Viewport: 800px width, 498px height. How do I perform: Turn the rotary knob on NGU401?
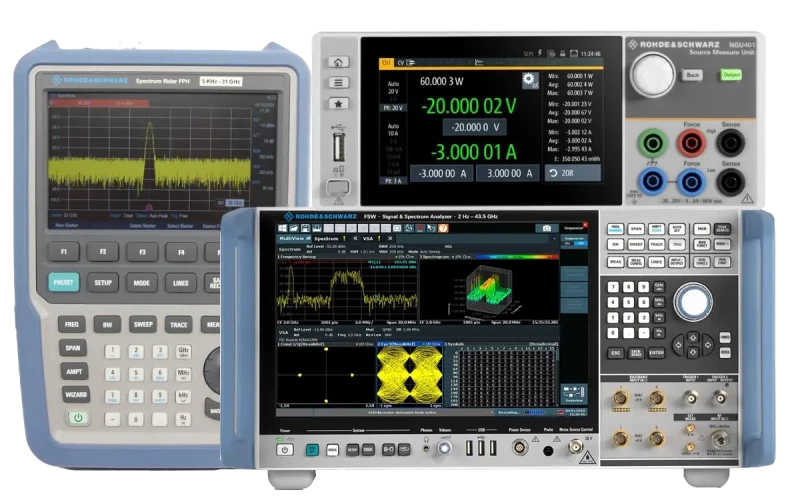tap(653, 74)
